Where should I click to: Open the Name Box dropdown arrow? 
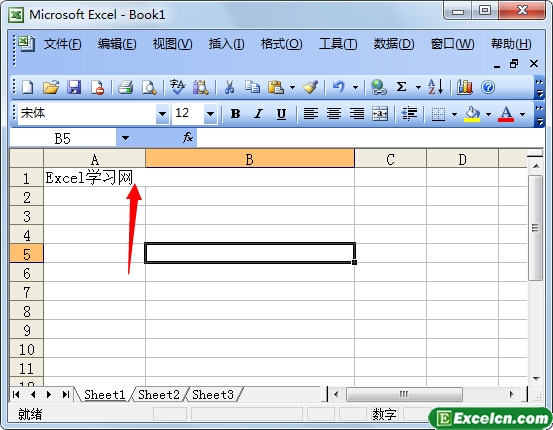coord(125,138)
